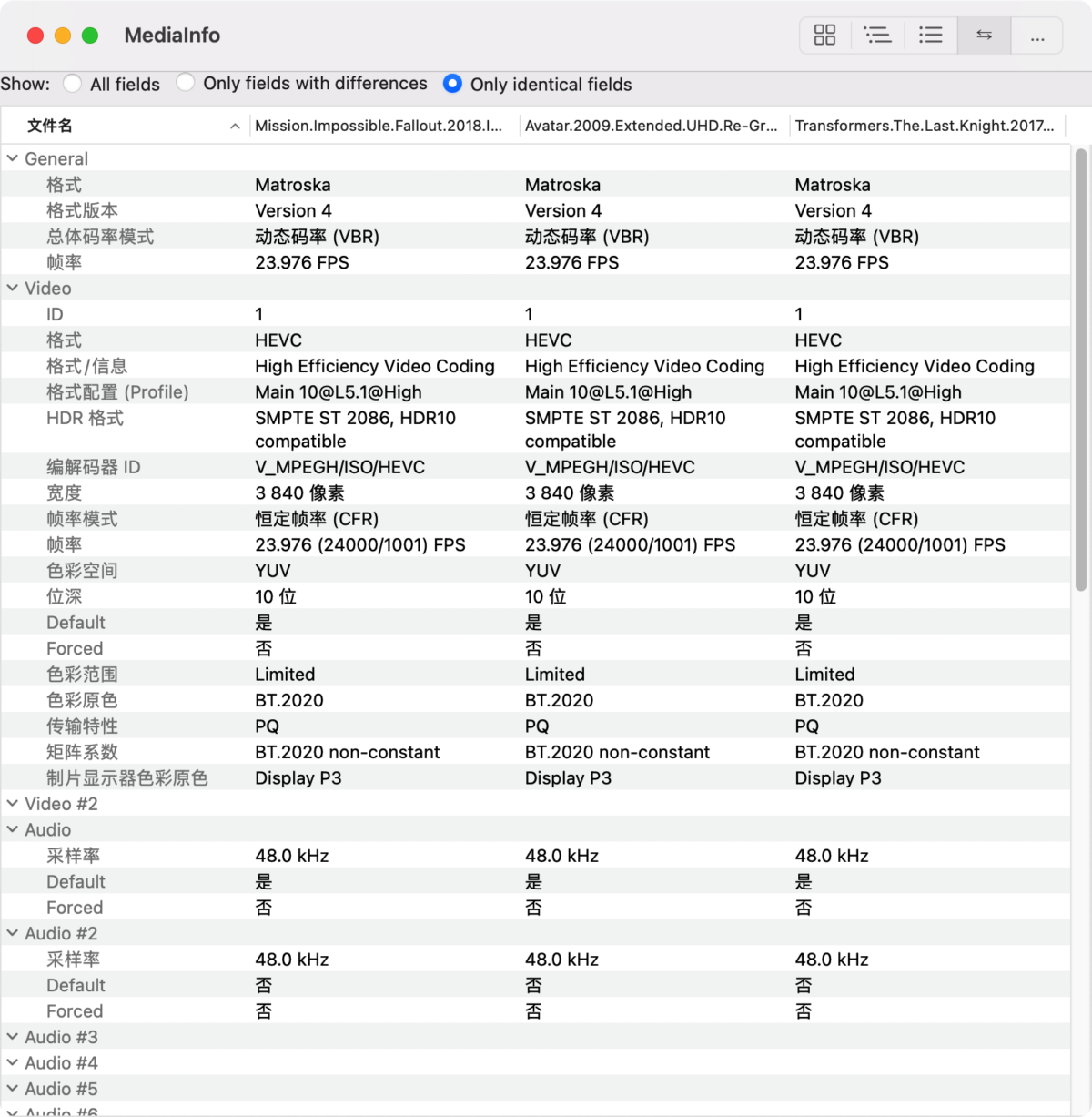Image resolution: width=1092 pixels, height=1117 pixels.
Task: Open the more options ellipsis icon
Action: [1036, 35]
